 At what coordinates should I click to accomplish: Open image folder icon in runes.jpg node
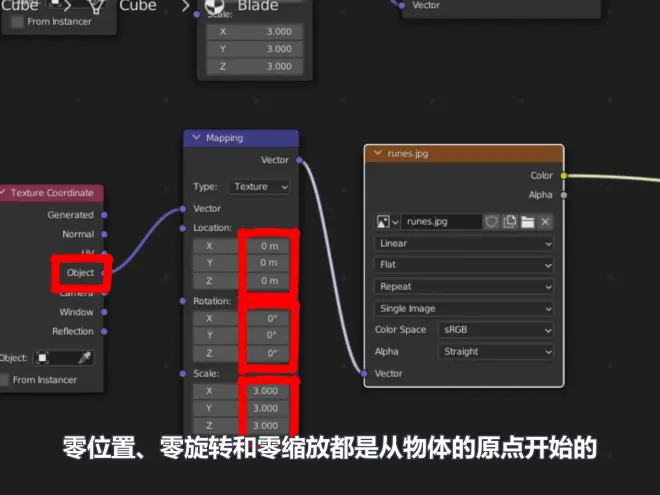[x=528, y=221]
